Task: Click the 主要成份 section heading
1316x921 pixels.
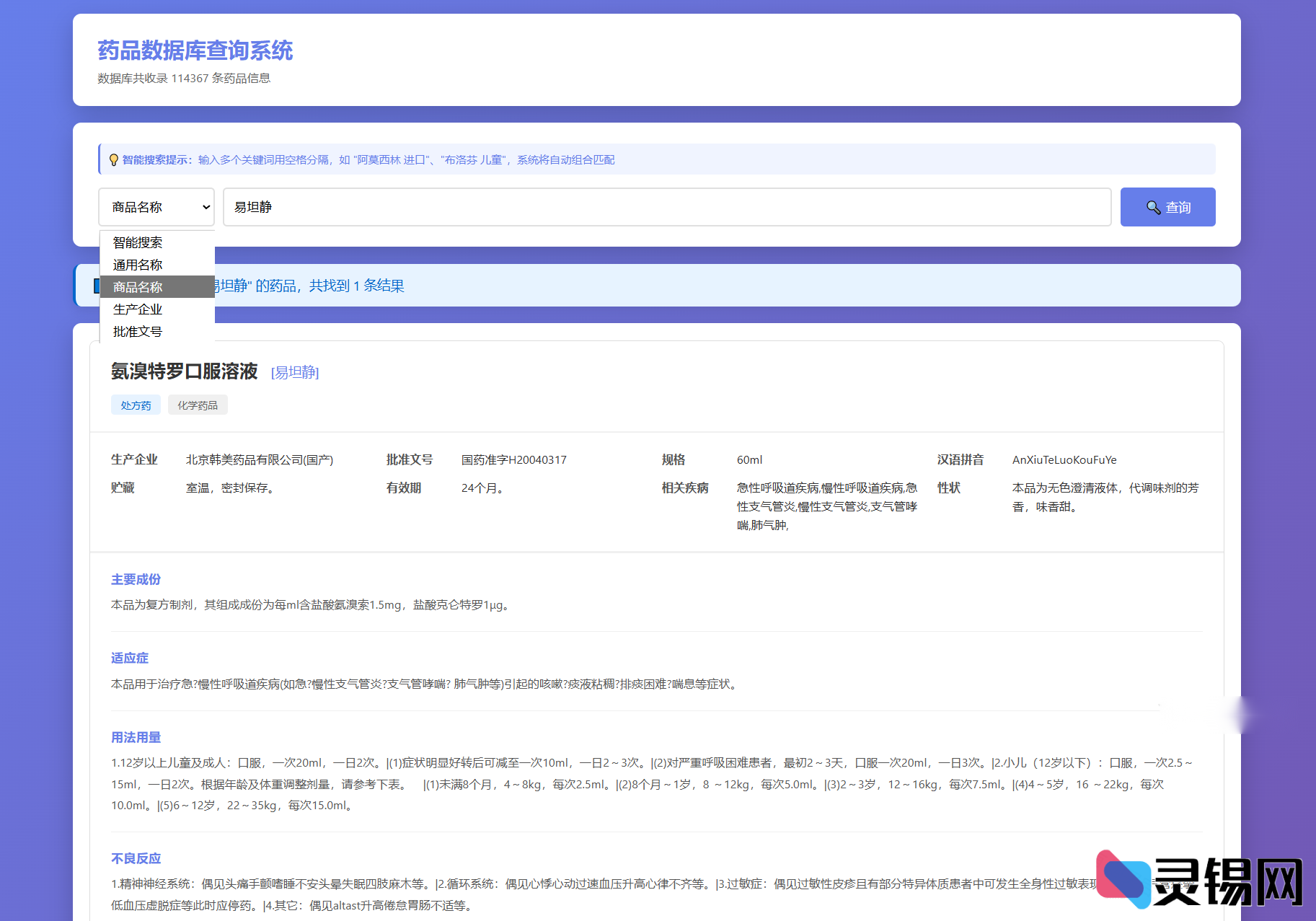Action: 136,579
